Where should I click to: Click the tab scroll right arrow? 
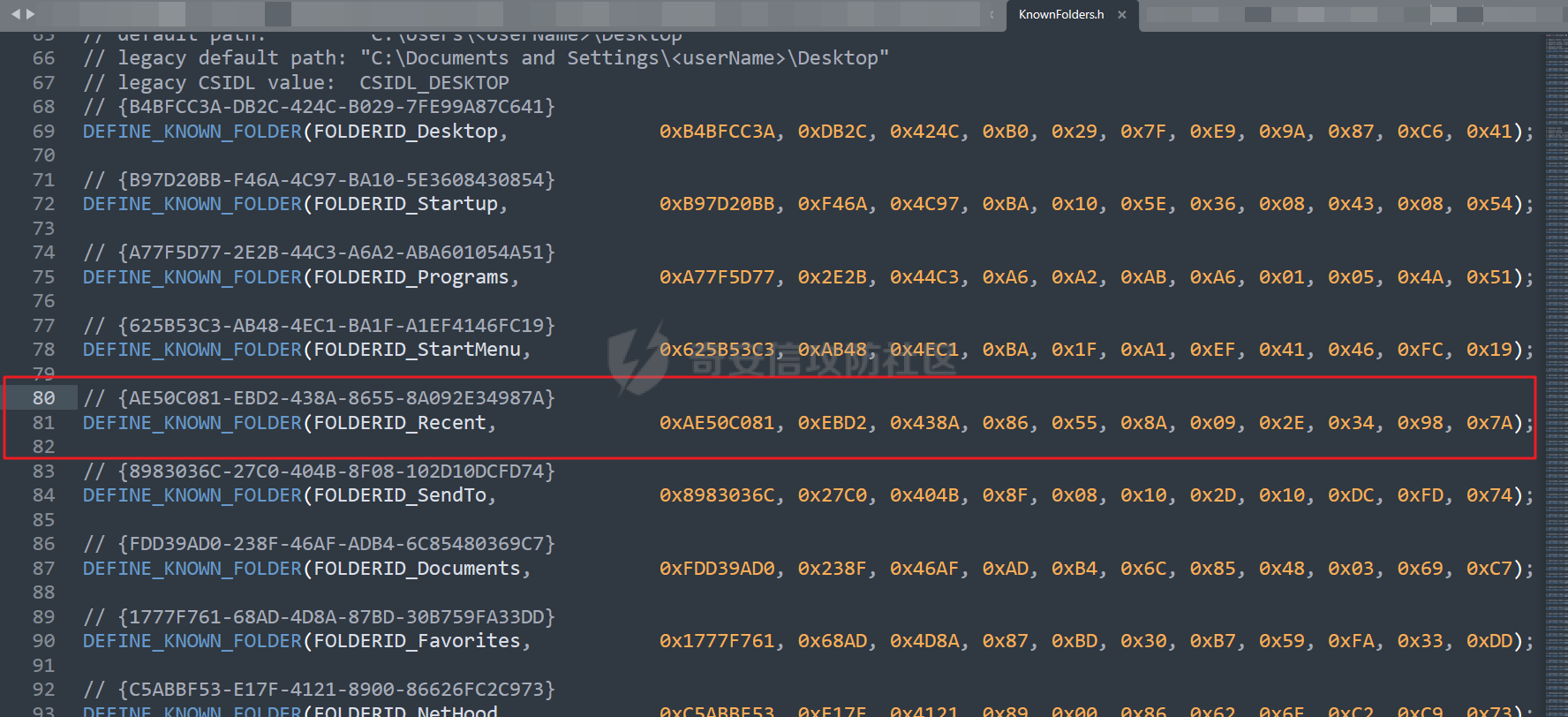[x=31, y=14]
